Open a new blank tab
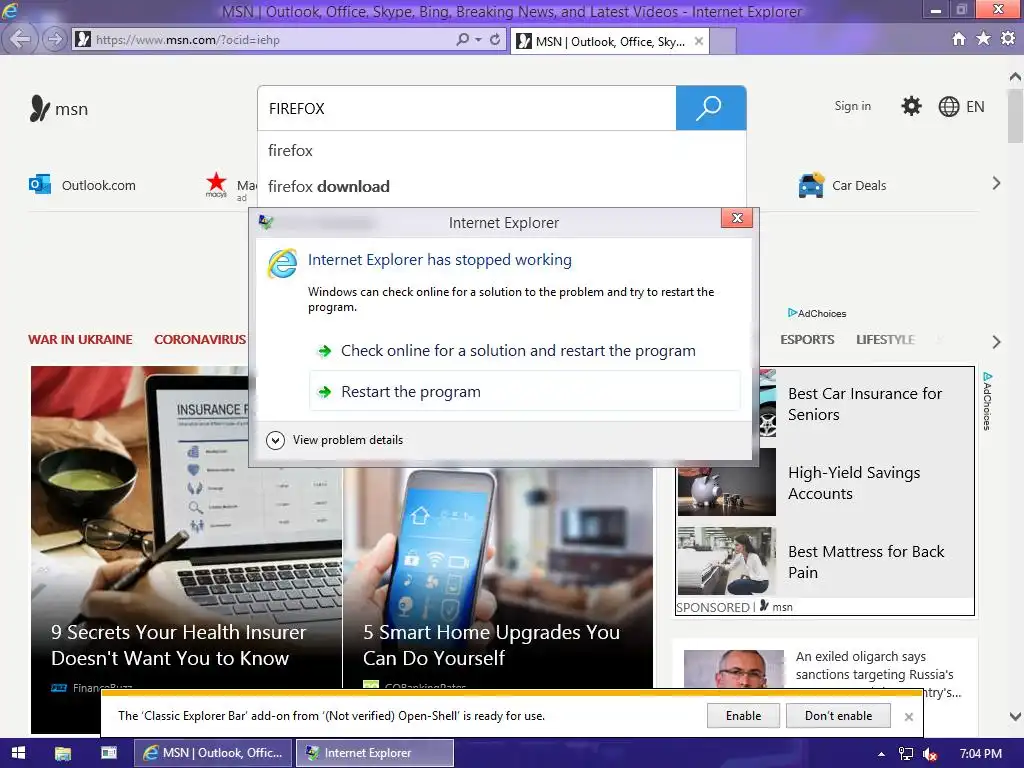Image resolution: width=1024 pixels, height=768 pixels. [x=722, y=41]
